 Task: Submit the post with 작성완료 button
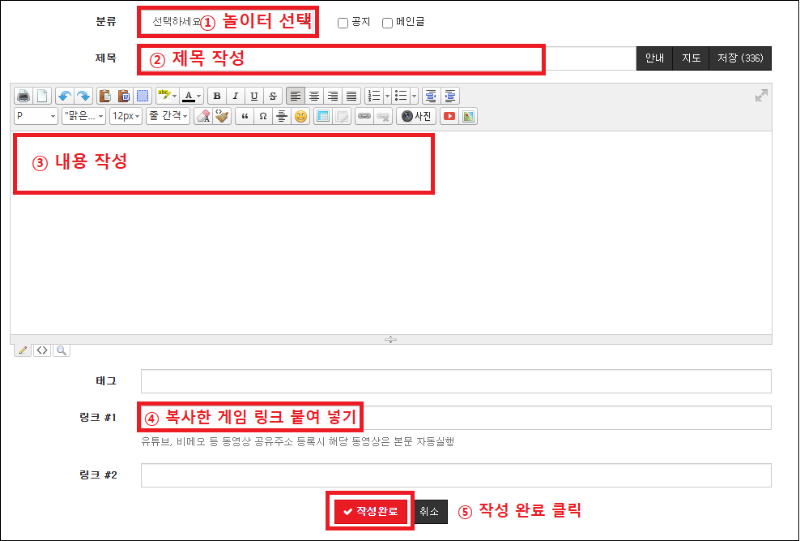pyautogui.click(x=370, y=511)
